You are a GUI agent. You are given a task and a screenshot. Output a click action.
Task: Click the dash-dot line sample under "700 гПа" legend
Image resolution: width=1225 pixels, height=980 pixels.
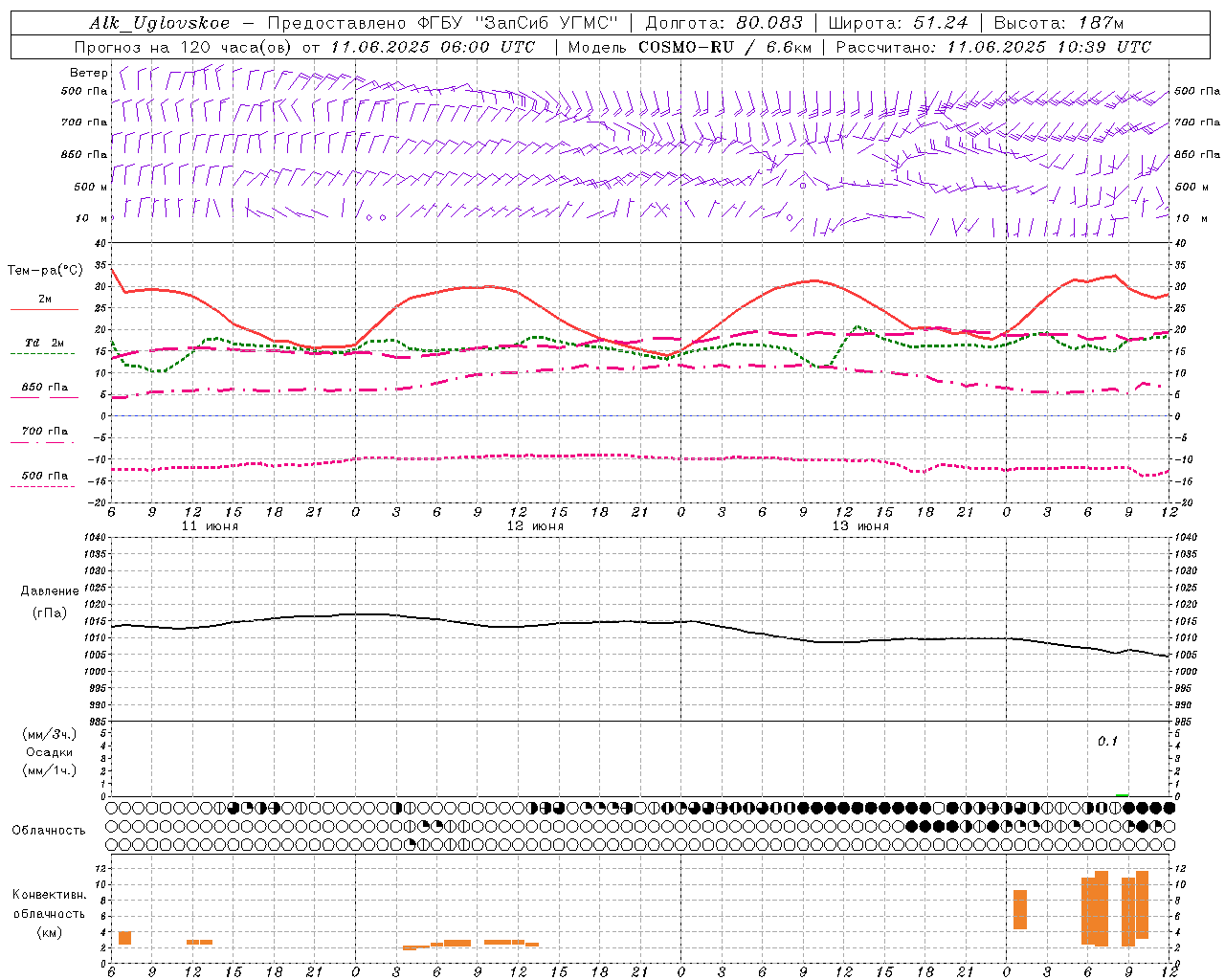[42, 442]
